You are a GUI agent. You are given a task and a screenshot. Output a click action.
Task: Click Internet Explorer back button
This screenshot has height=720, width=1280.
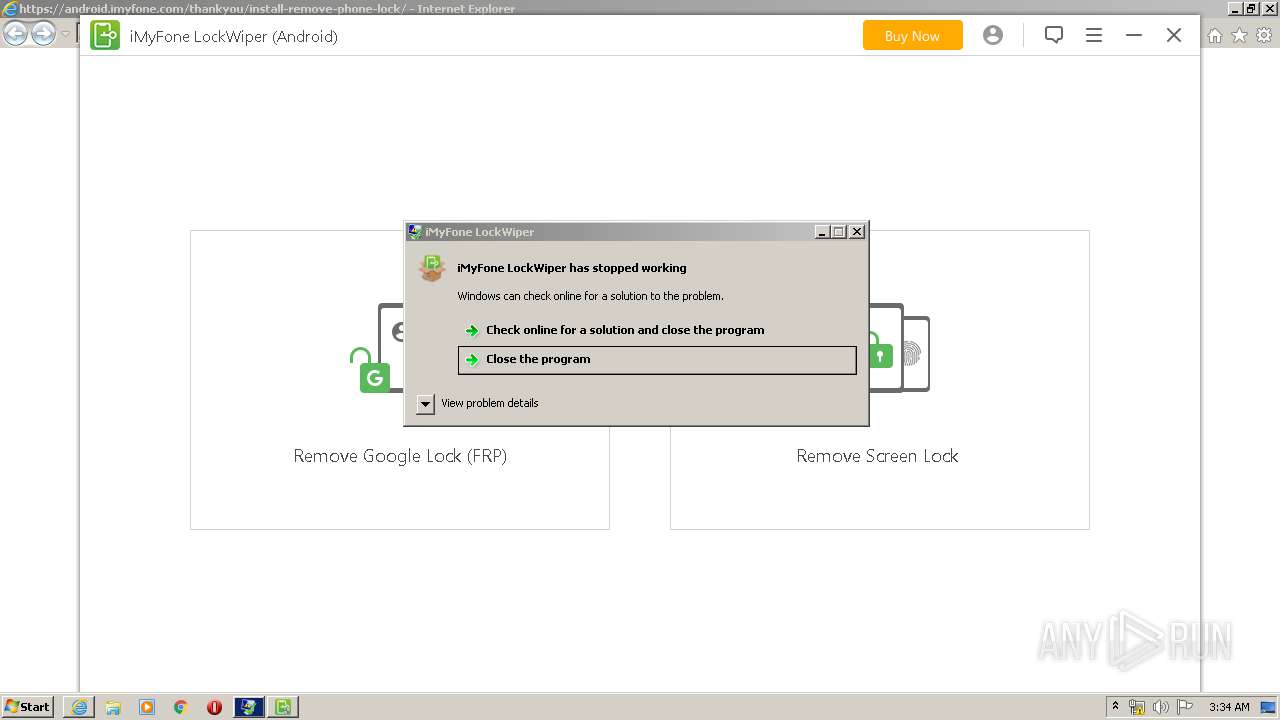pos(15,35)
